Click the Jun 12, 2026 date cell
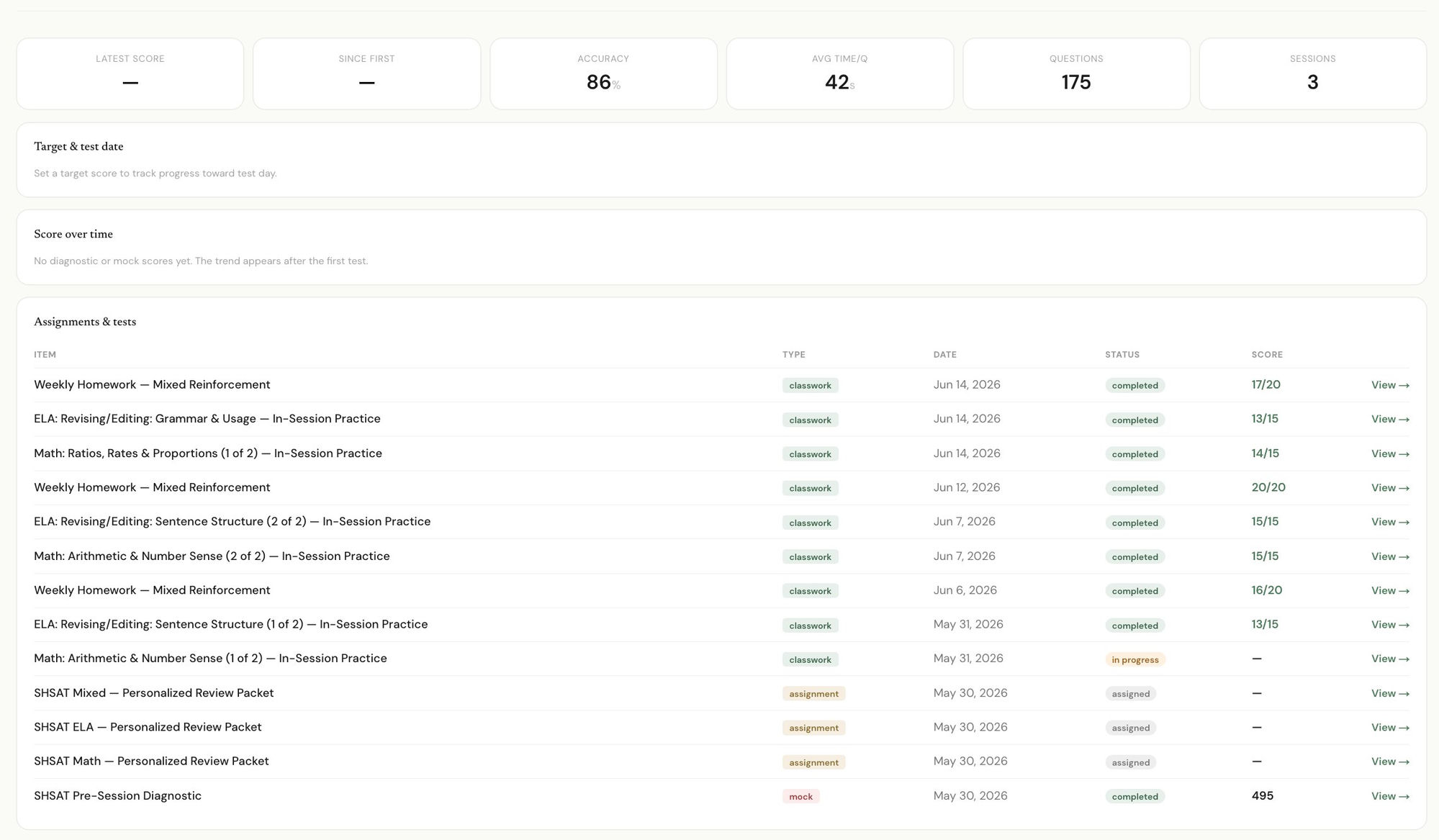 pos(967,488)
